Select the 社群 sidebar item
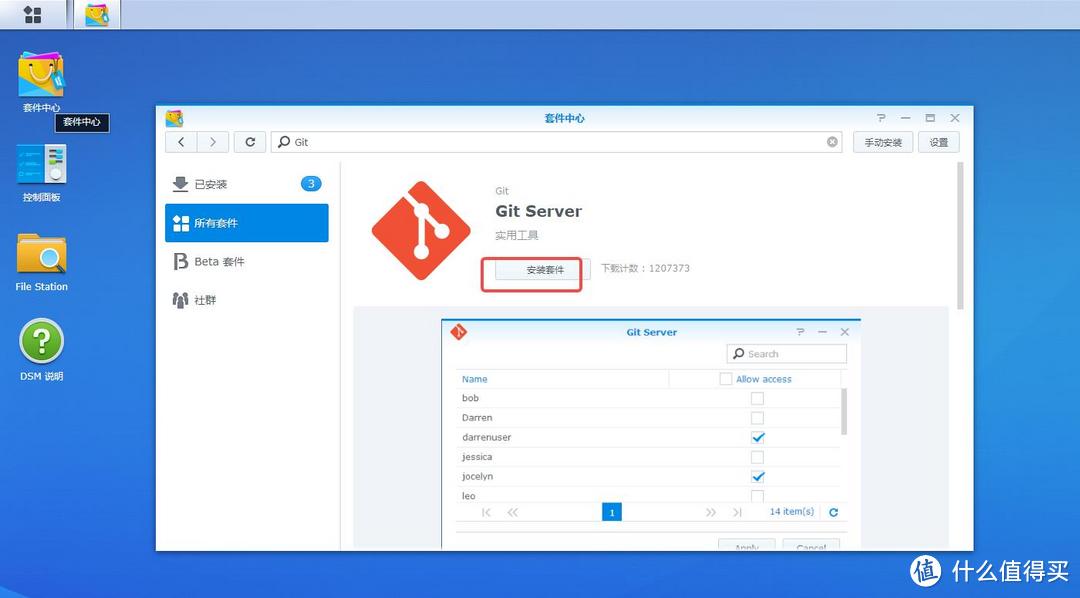The width and height of the screenshot is (1080, 598). [x=247, y=300]
